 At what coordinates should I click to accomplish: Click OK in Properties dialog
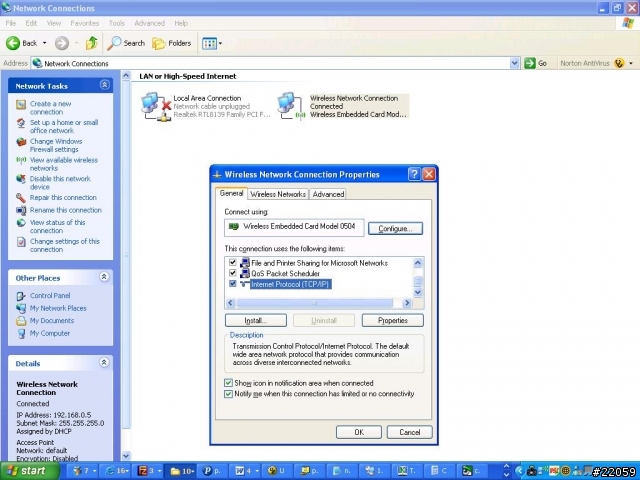[359, 432]
